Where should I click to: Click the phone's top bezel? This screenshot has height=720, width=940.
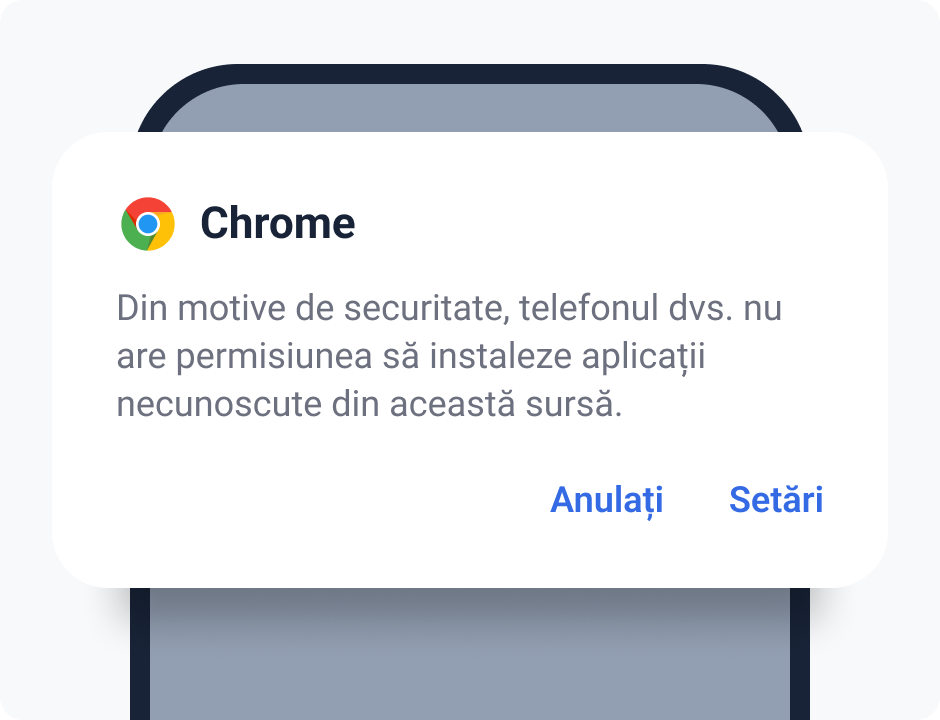click(470, 74)
